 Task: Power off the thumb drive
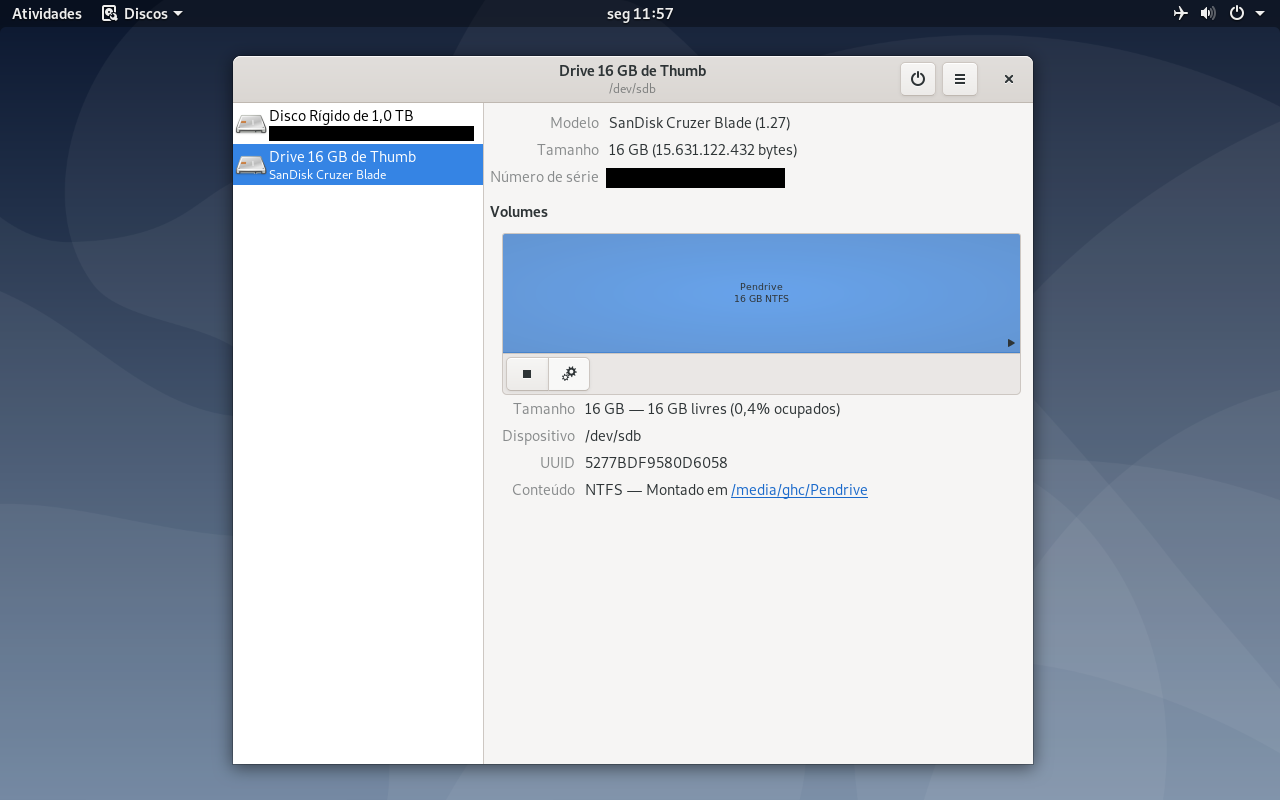(918, 79)
